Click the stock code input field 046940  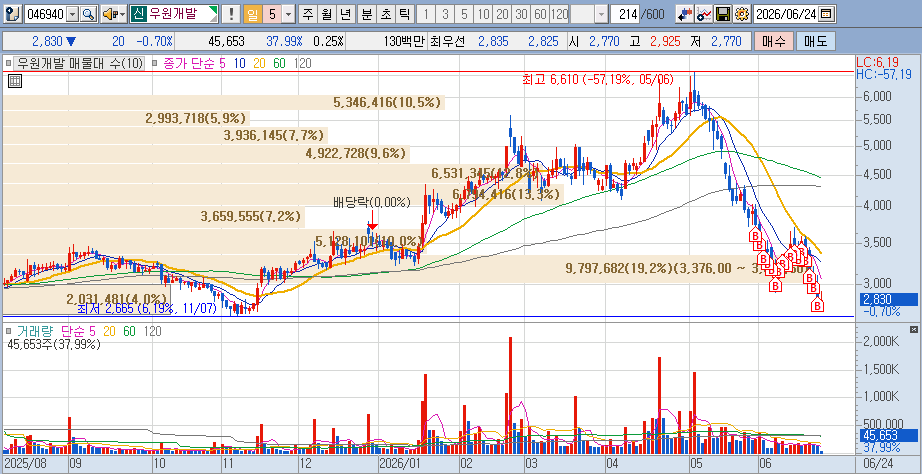tap(46, 14)
